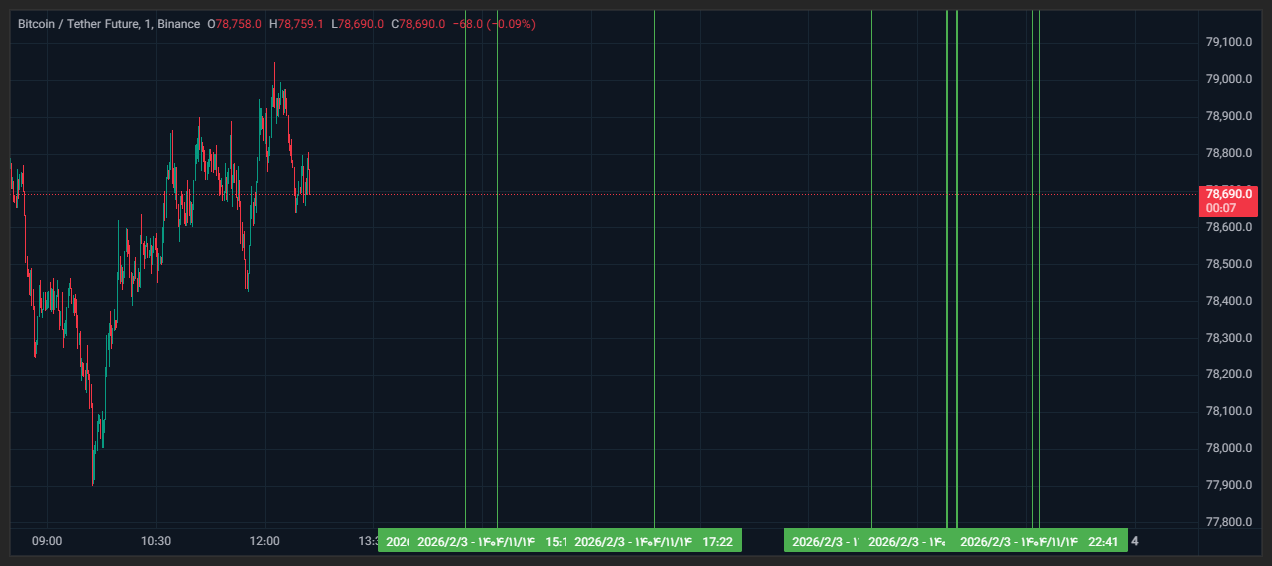Click the 09:00 time axis label
Screen dimensions: 1272x566
(x=47, y=541)
